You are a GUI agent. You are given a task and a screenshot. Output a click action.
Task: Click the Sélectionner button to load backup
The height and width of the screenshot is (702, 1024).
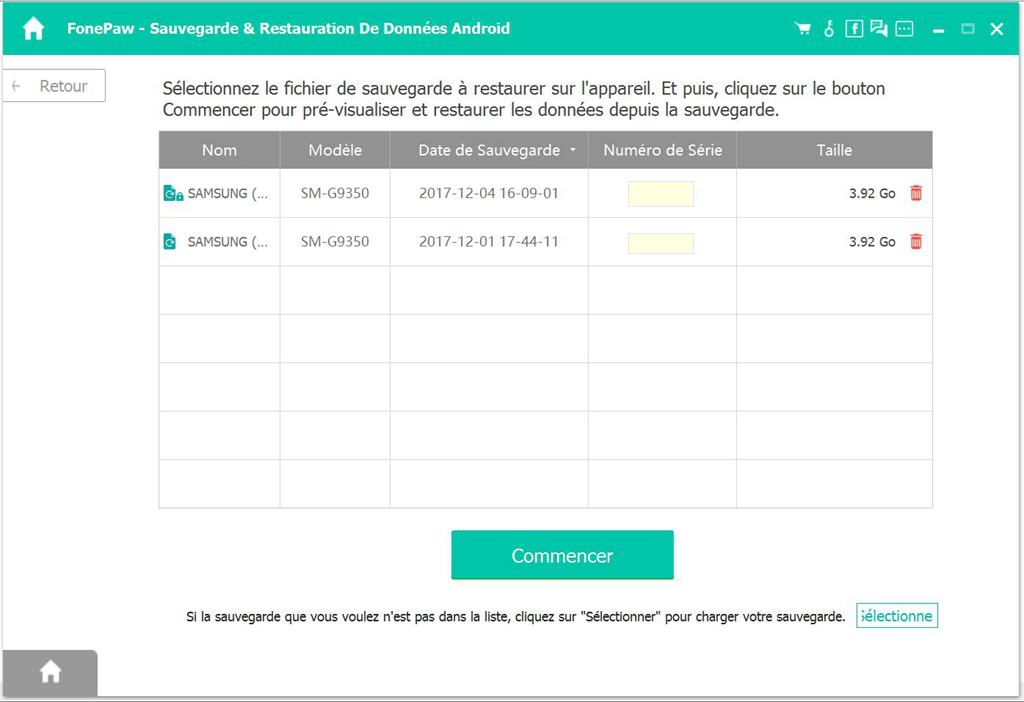tap(897, 616)
